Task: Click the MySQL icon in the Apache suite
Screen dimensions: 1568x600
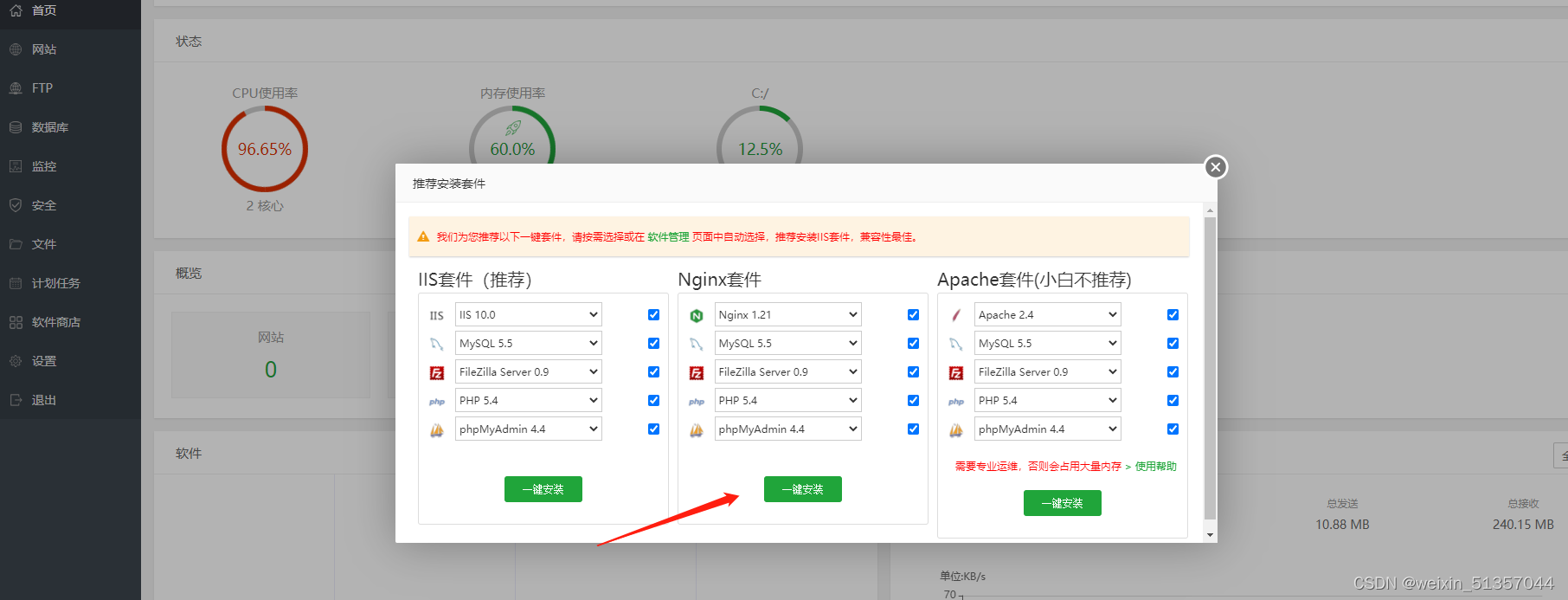Action: (956, 345)
